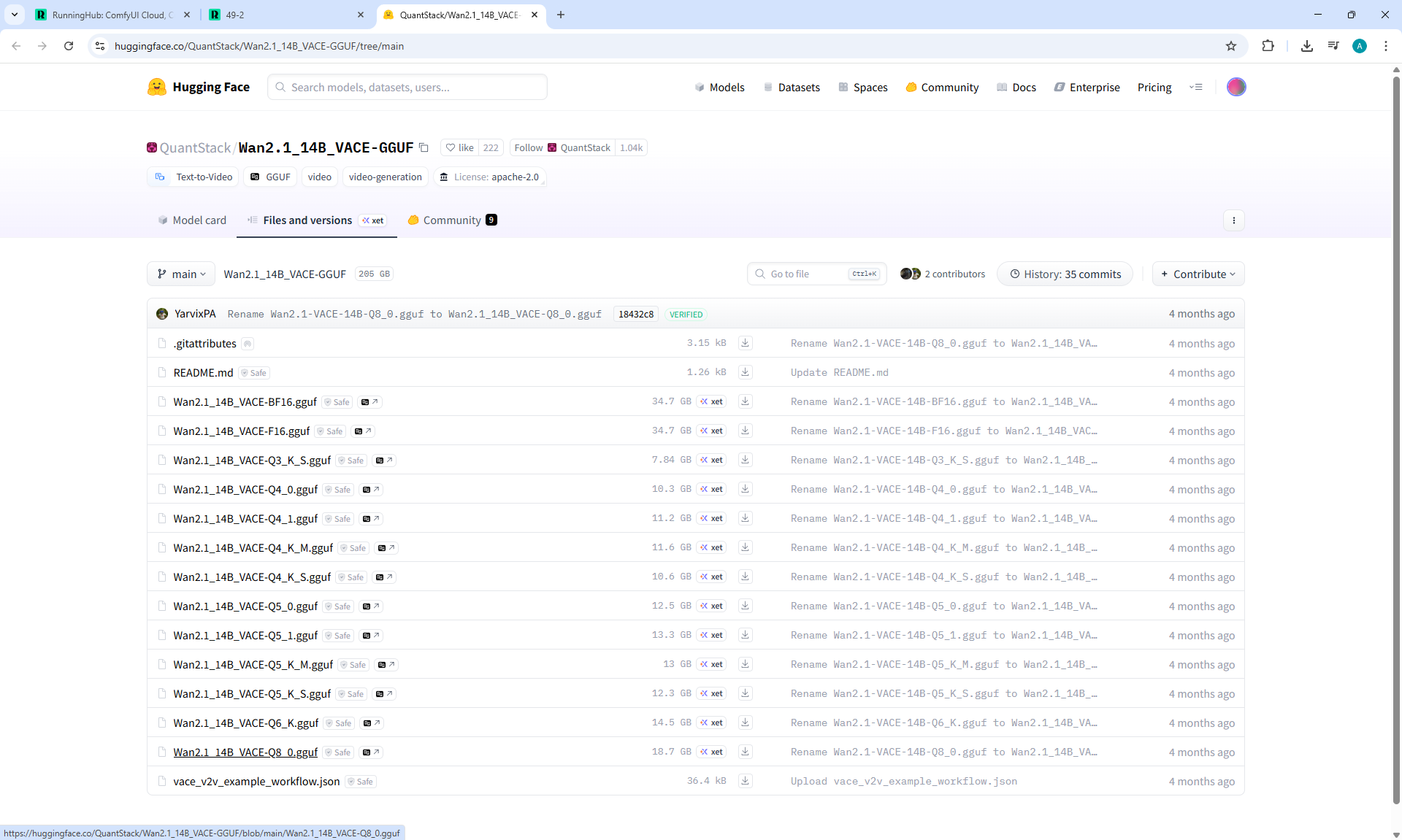
Task: Open the Contribute dropdown
Action: point(1198,274)
